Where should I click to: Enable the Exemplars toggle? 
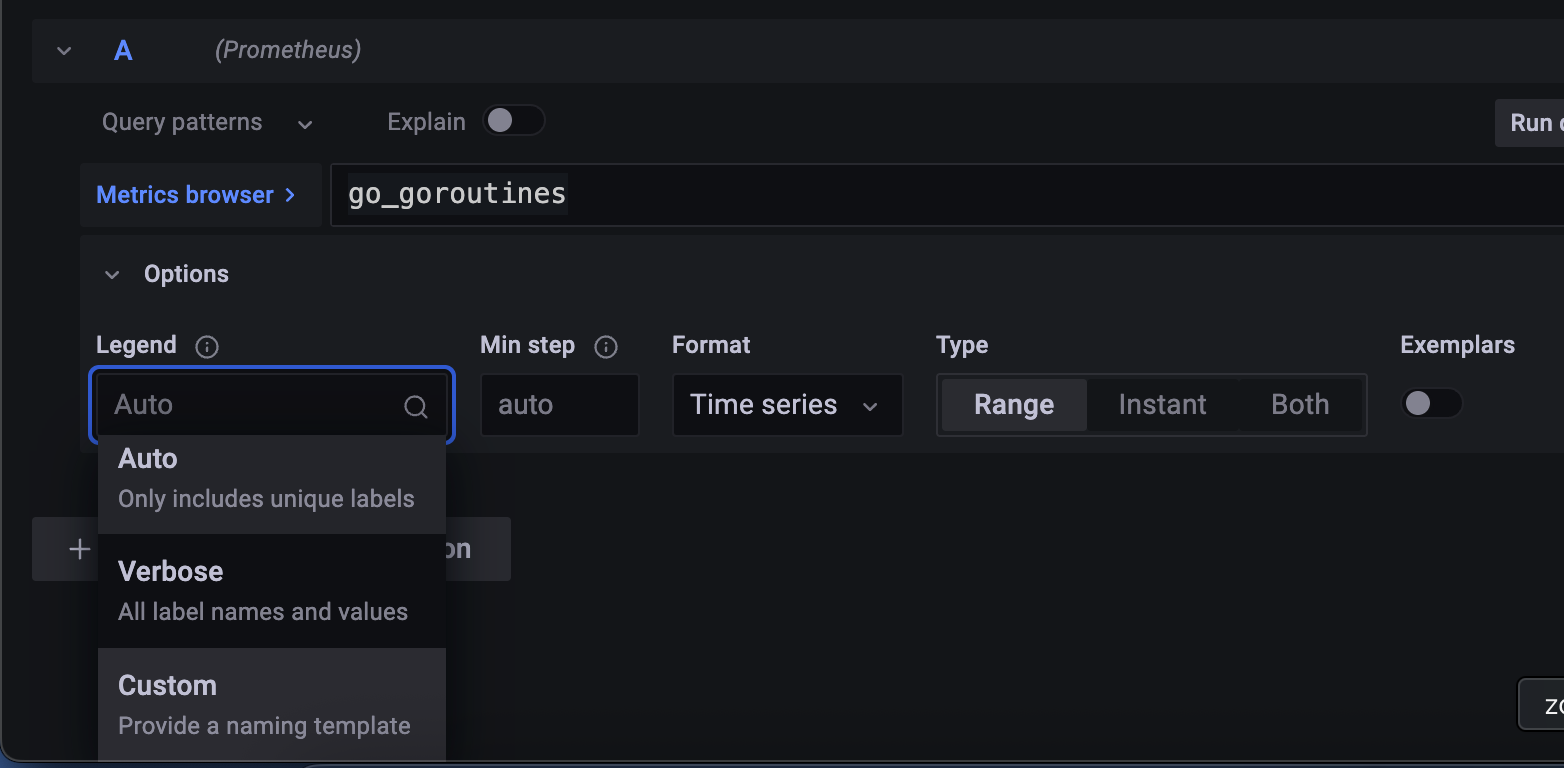[1431, 404]
